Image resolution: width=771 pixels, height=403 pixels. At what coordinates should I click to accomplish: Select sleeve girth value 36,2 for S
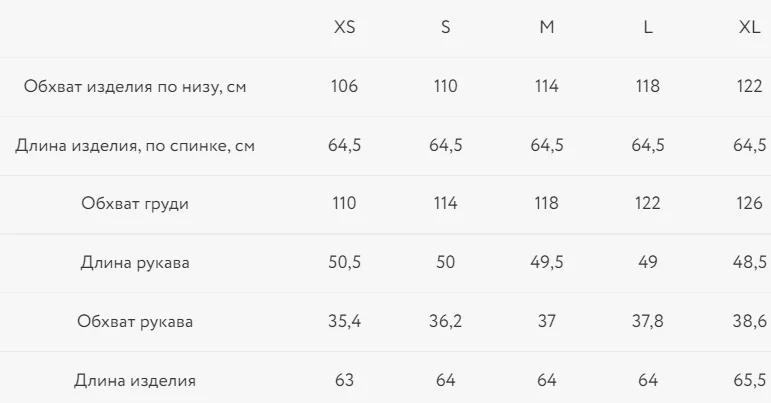445,321
